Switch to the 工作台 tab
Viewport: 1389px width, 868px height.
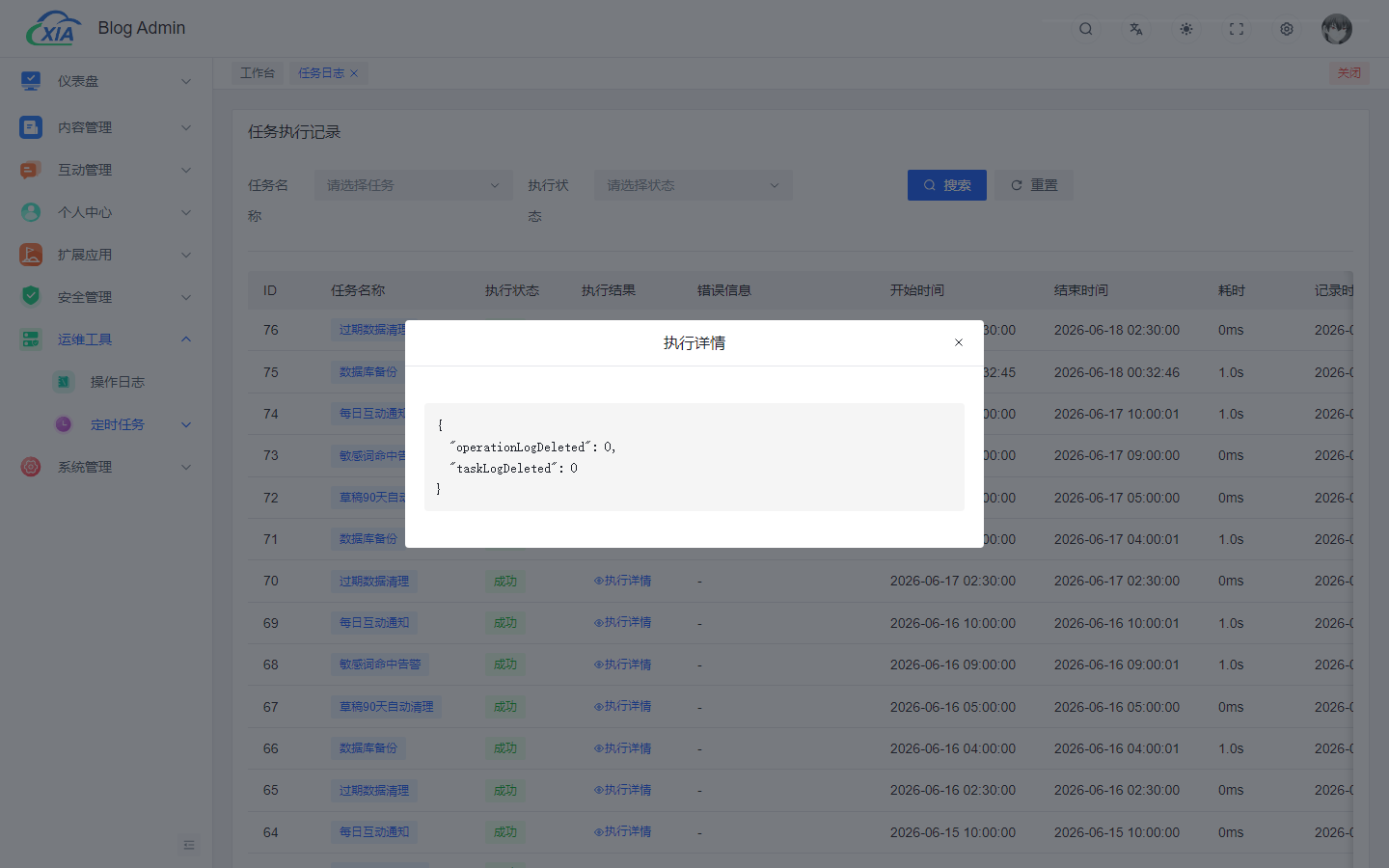258,73
